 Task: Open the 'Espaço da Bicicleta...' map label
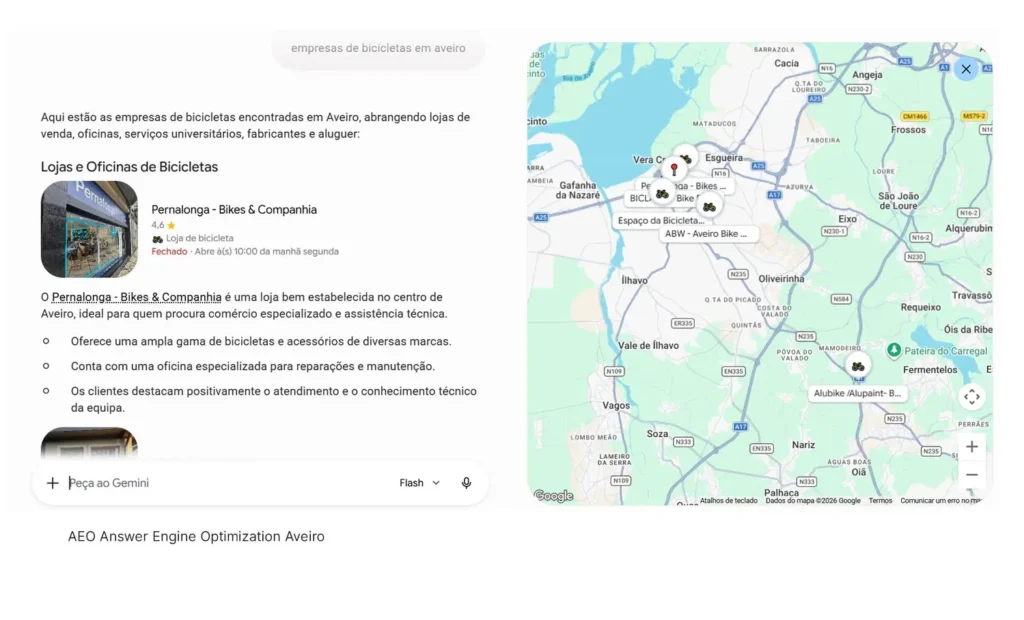660,221
